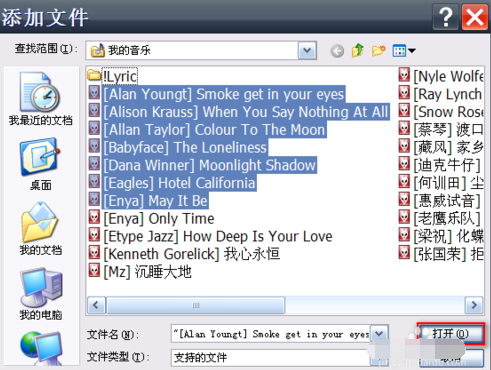Open the view menu icon dropdown
Image resolution: width=491 pixels, height=370 pixels.
[x=404, y=51]
